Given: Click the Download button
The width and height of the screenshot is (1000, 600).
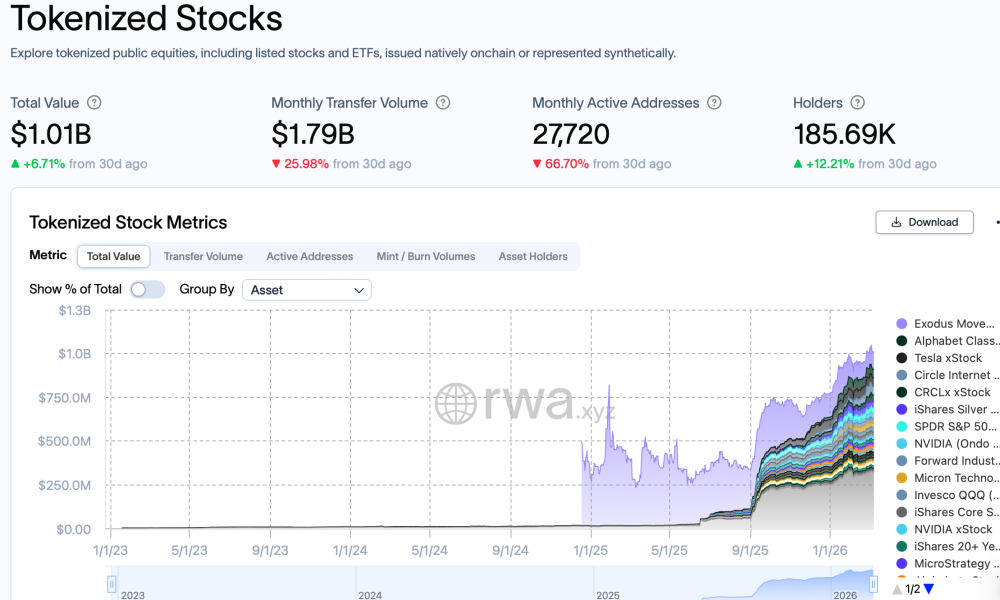Looking at the screenshot, I should [x=924, y=222].
